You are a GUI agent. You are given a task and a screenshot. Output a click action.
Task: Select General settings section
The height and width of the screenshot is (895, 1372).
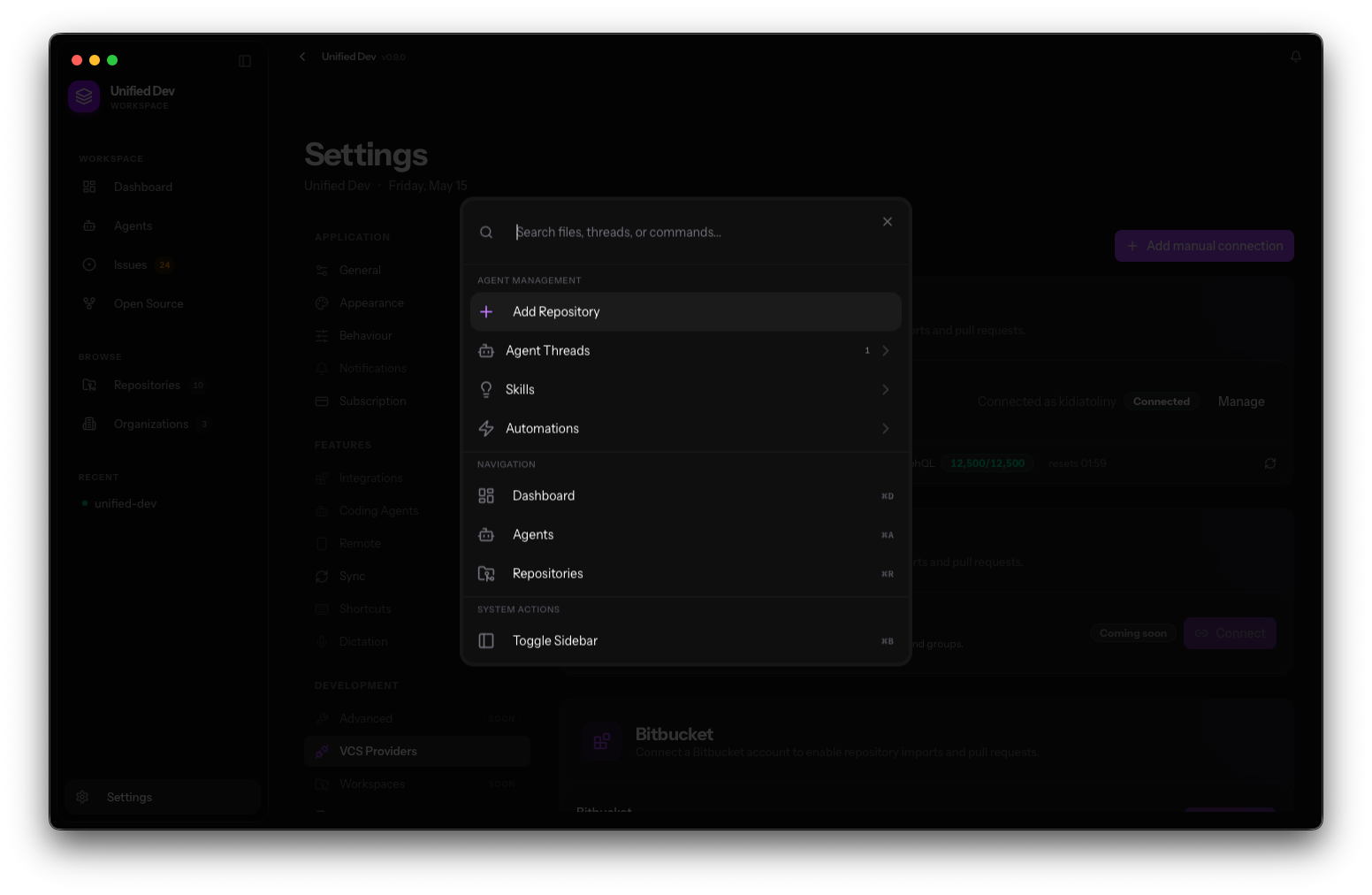(x=417, y=271)
